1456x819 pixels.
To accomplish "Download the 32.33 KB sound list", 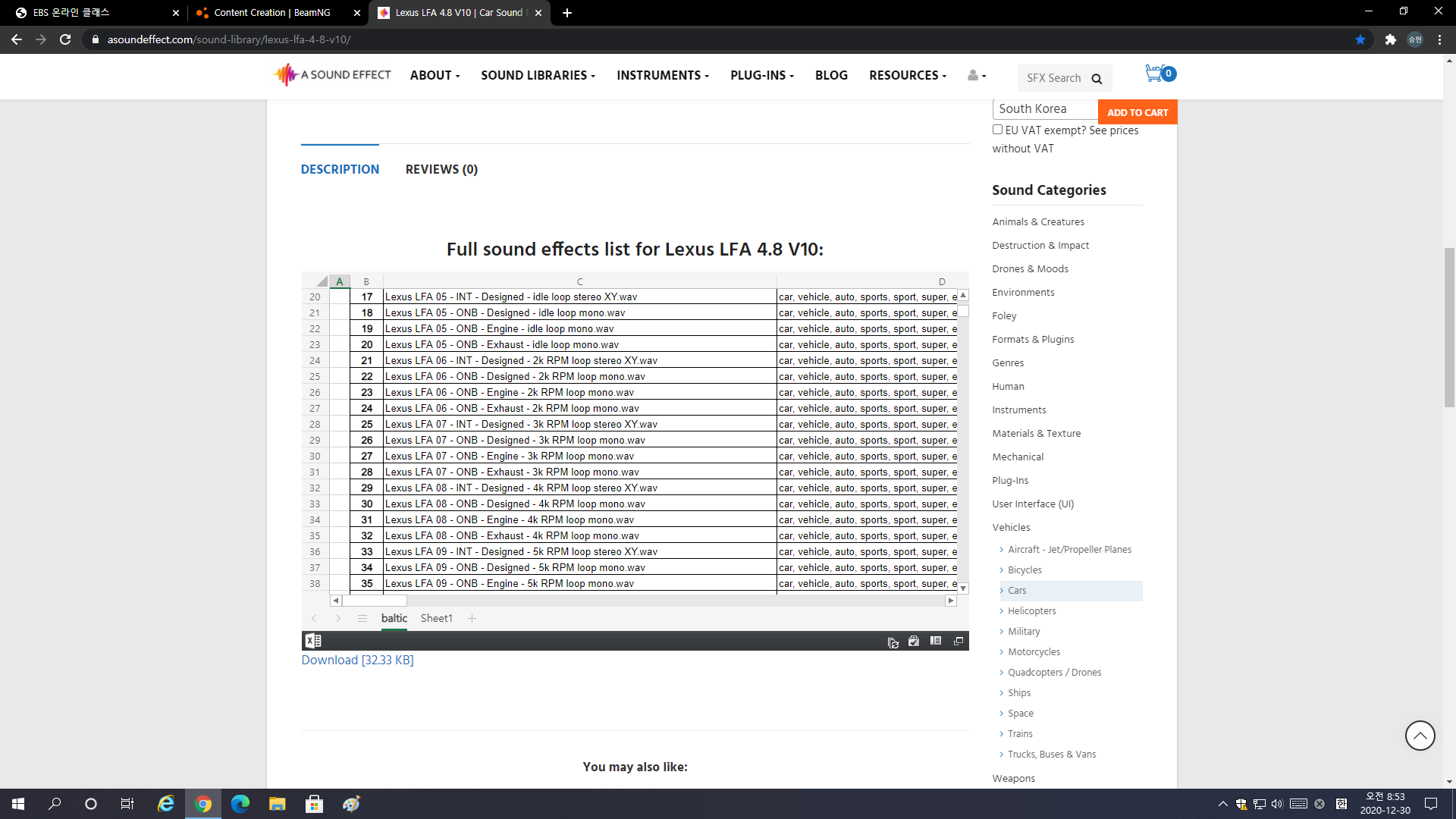I will coord(357,661).
